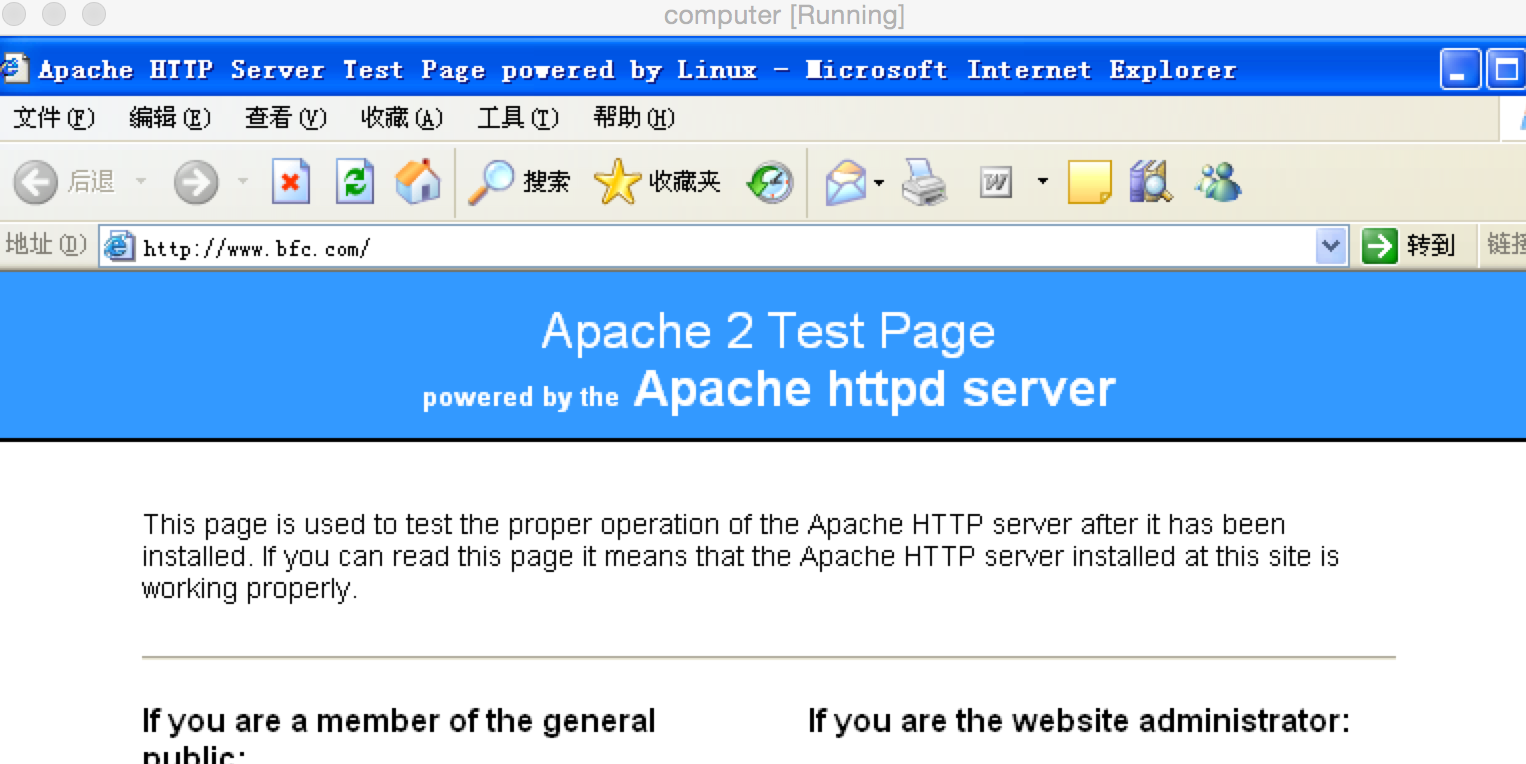Open the 工具(T) Tools menu
1526x764 pixels.
pyautogui.click(x=518, y=119)
